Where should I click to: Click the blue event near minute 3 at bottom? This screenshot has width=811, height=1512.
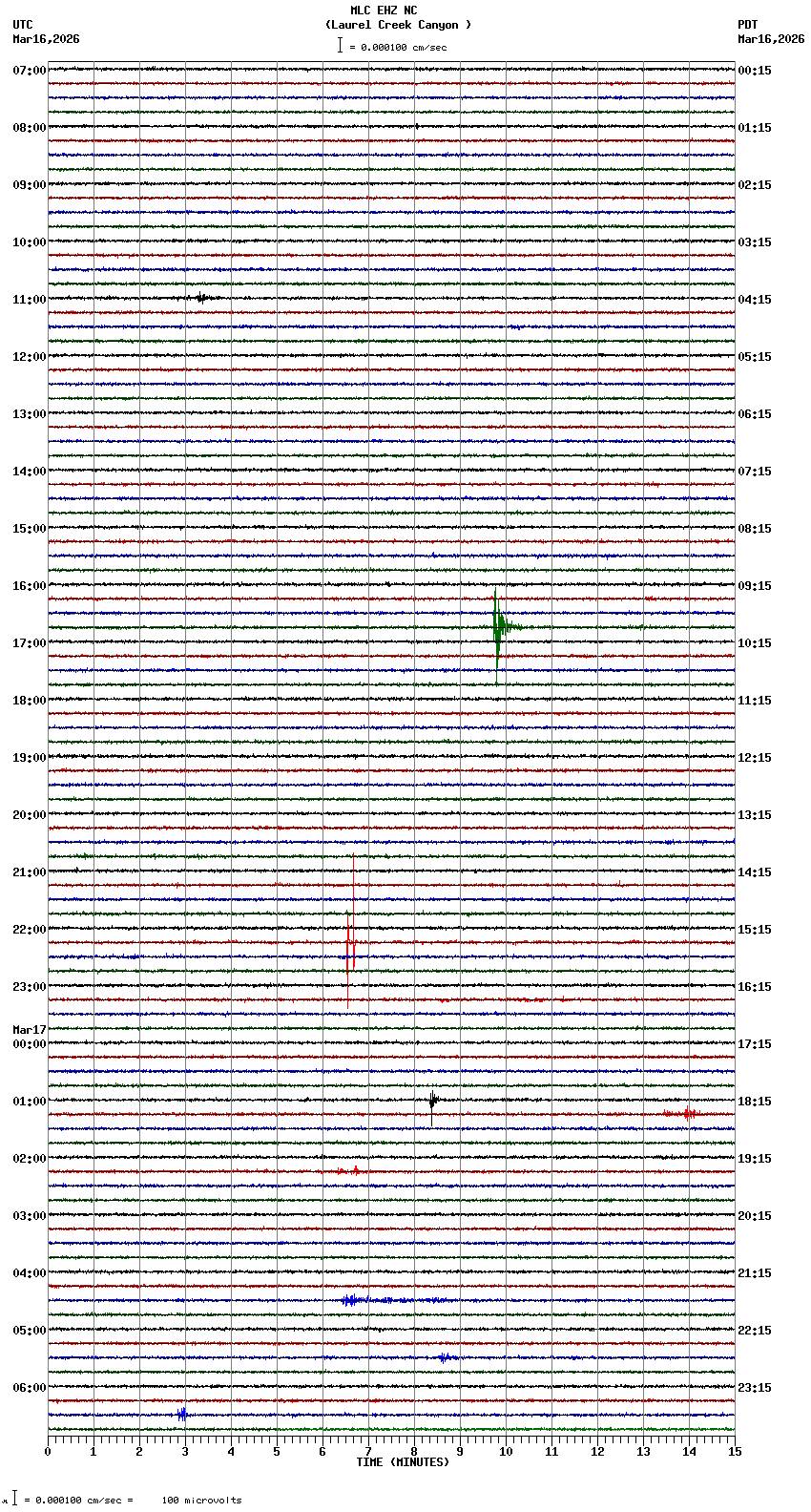(x=181, y=1414)
